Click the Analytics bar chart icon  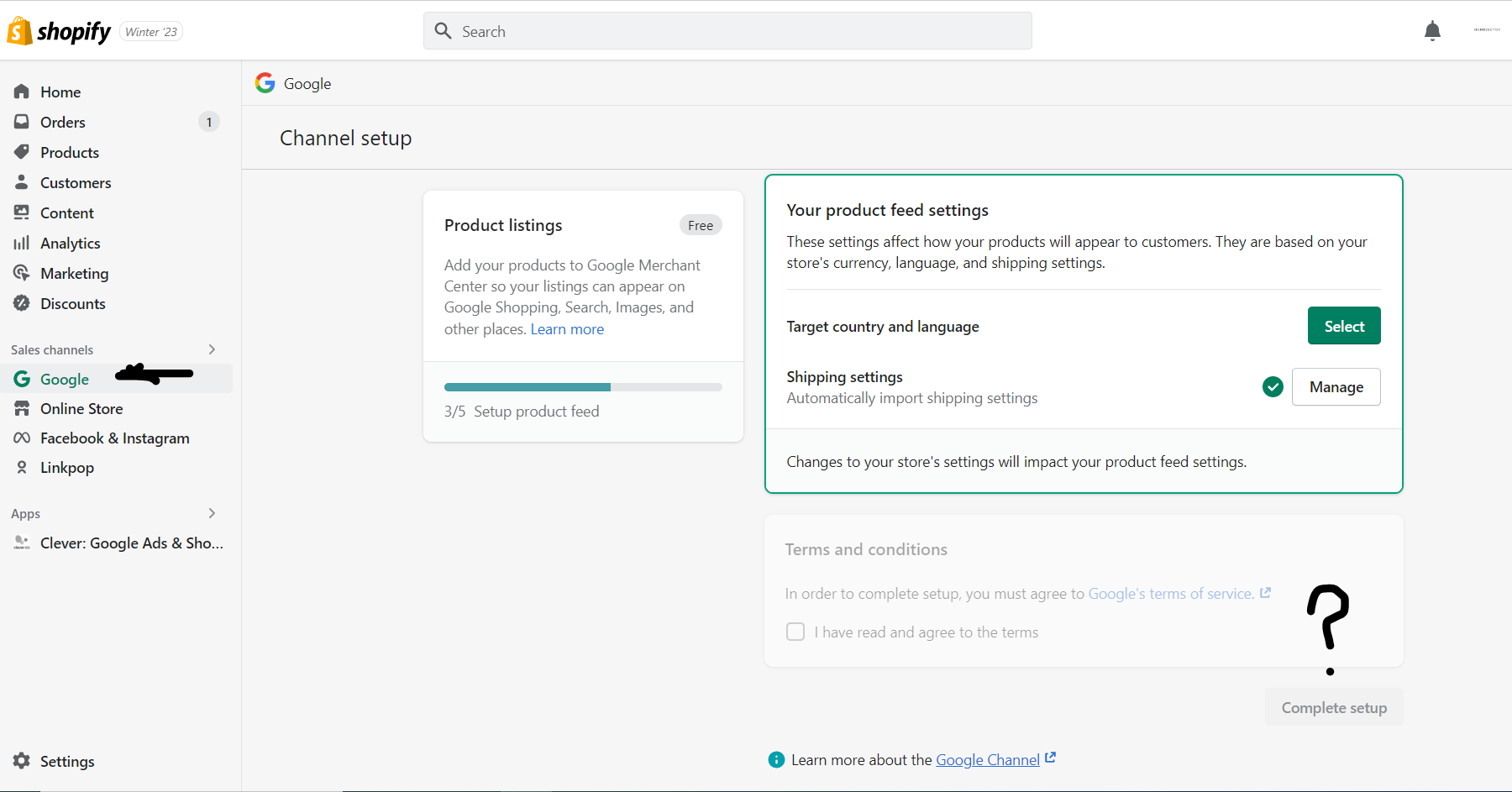coord(22,243)
